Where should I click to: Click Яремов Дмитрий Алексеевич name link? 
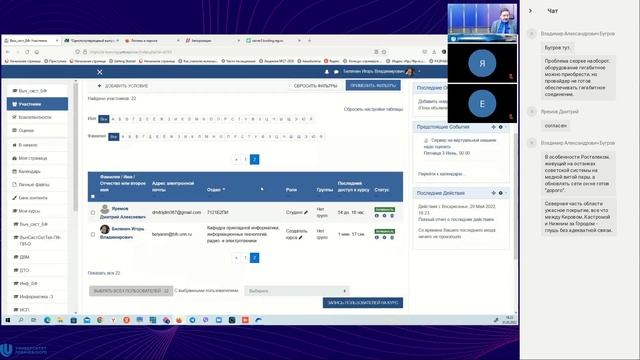coord(123,213)
